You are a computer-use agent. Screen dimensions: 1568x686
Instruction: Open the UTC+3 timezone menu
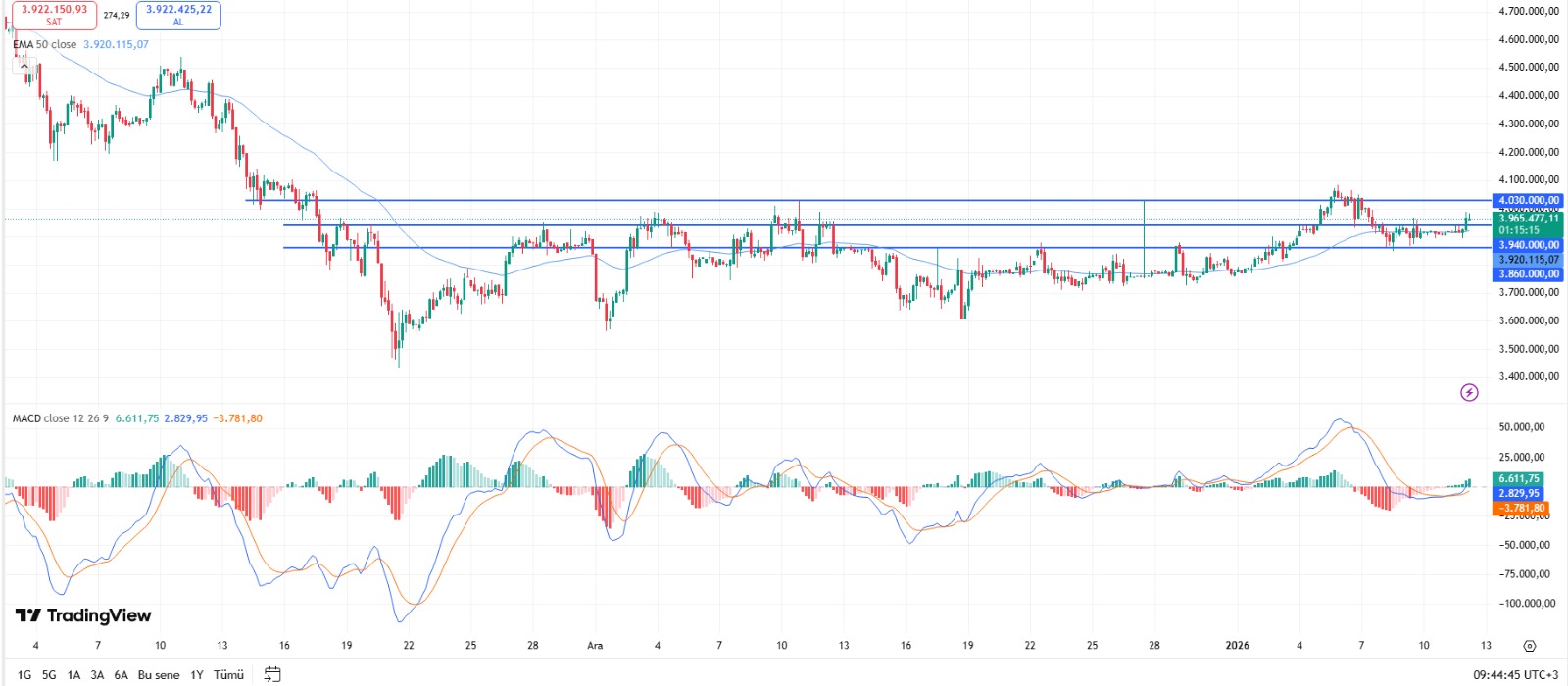(1515, 674)
